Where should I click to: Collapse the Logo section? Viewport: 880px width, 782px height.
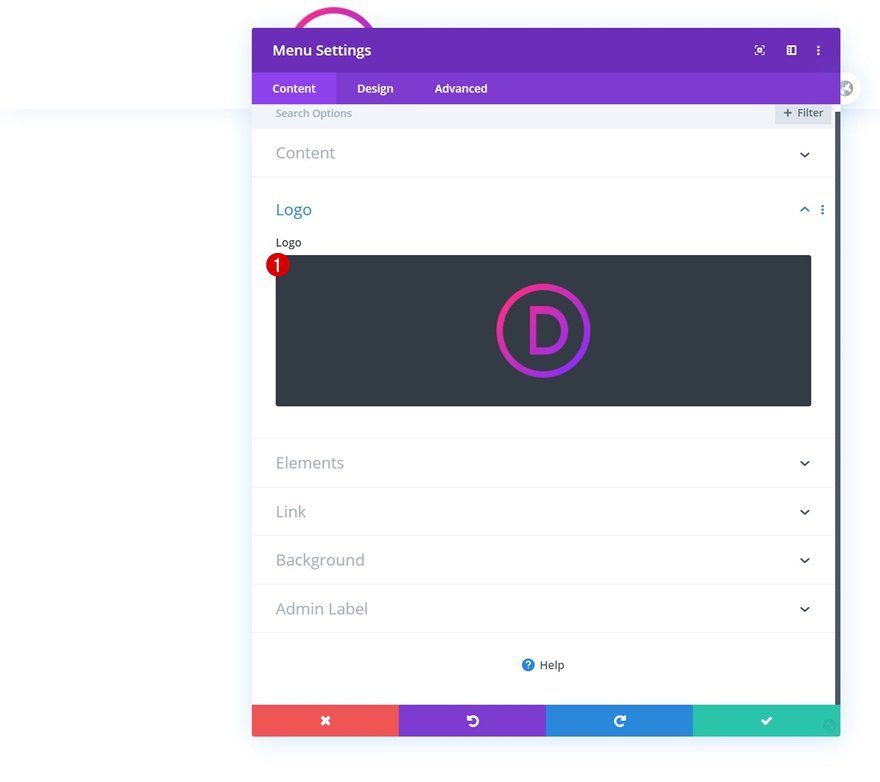804,209
